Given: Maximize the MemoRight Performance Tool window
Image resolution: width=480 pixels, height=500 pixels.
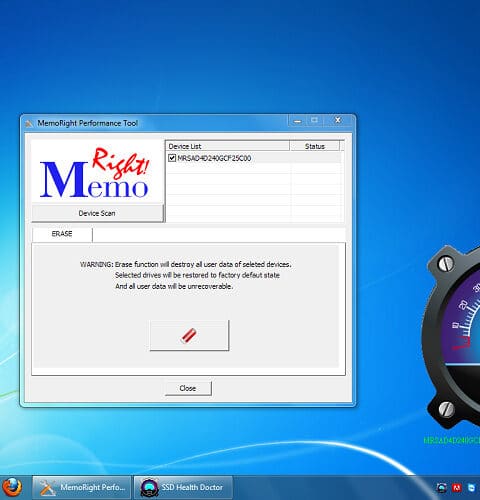Looking at the screenshot, I should [x=314, y=121].
